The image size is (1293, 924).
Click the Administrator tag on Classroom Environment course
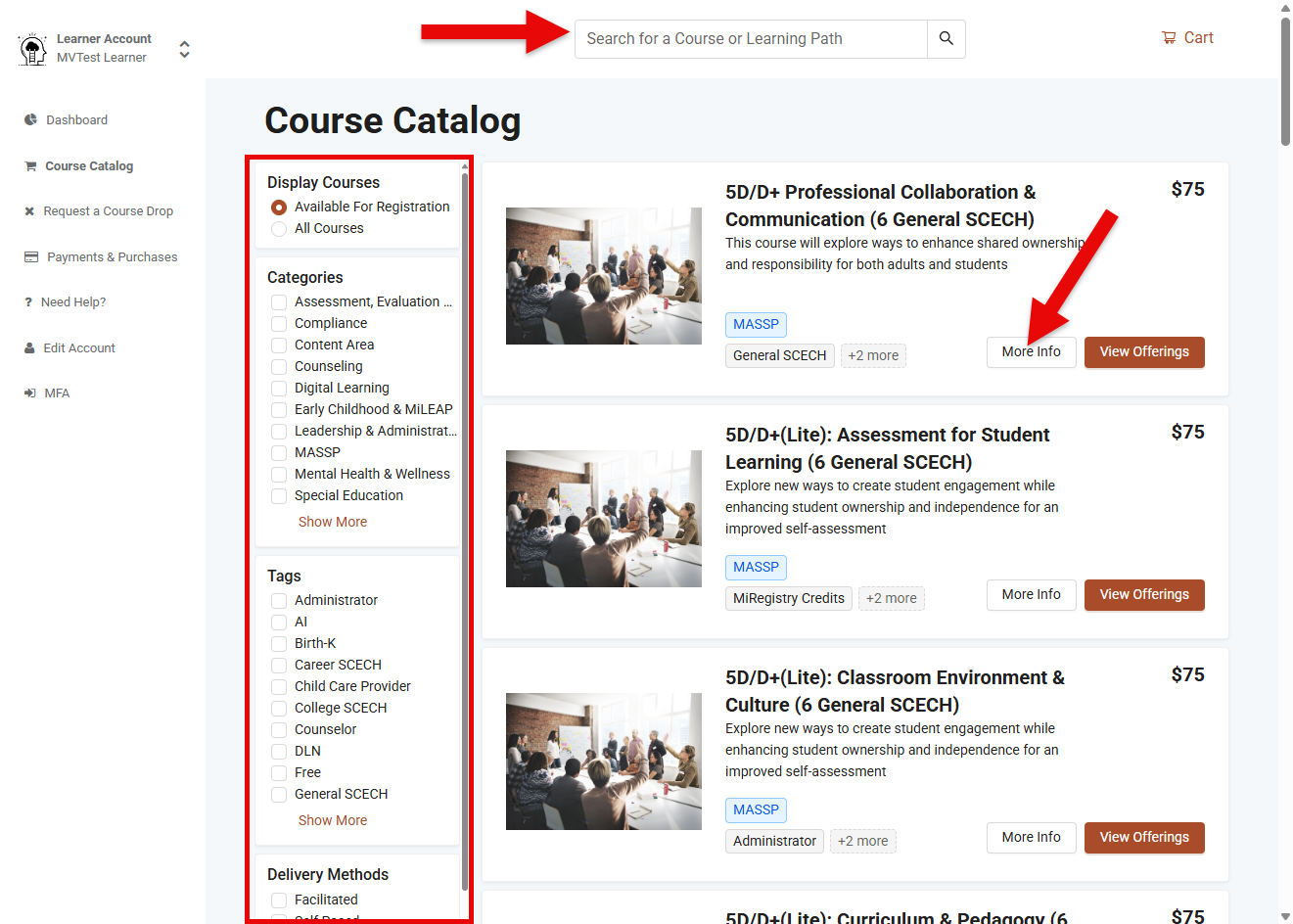(774, 841)
